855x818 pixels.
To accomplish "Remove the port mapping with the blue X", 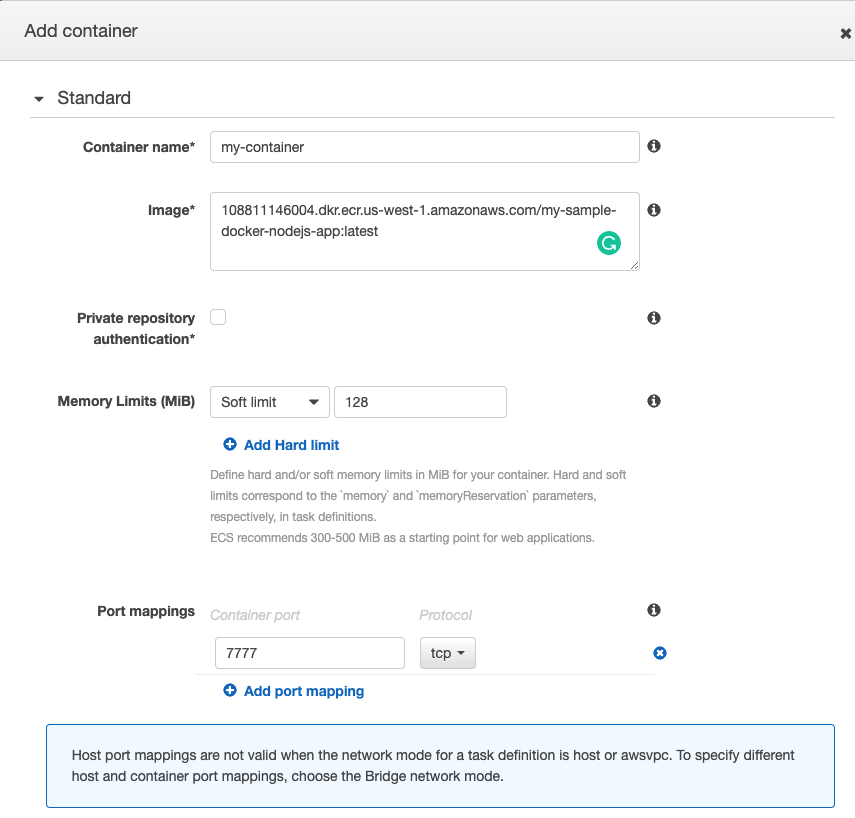I will click(659, 652).
